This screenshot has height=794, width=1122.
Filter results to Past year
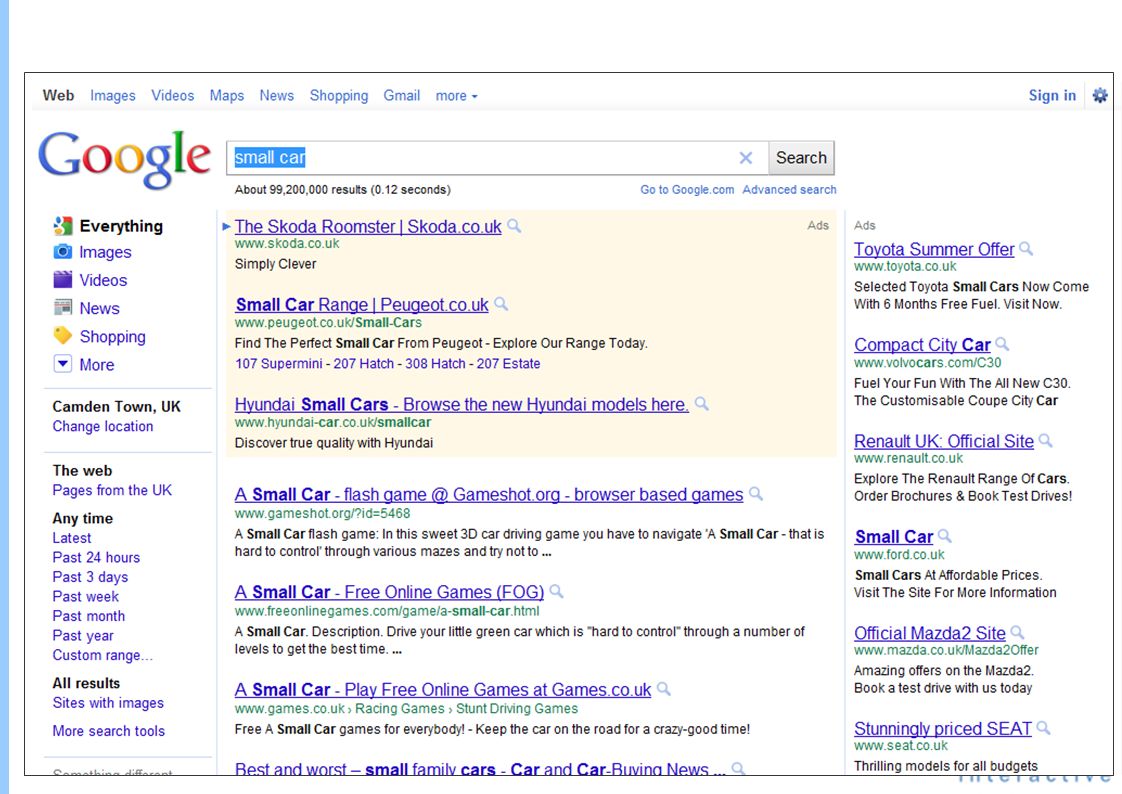(83, 635)
